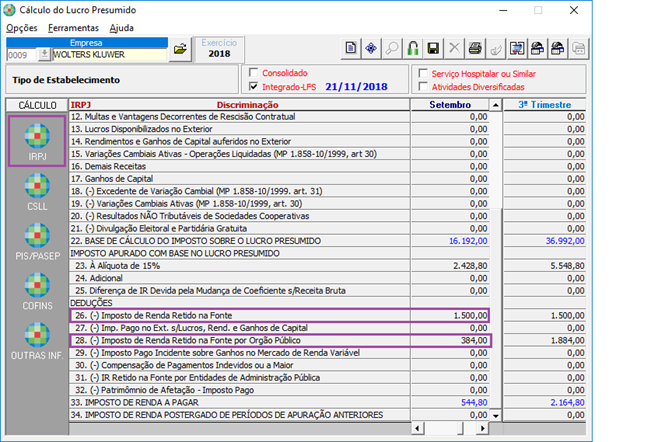Enable the Consolidado checkbox
672x442 pixels.
tap(254, 72)
